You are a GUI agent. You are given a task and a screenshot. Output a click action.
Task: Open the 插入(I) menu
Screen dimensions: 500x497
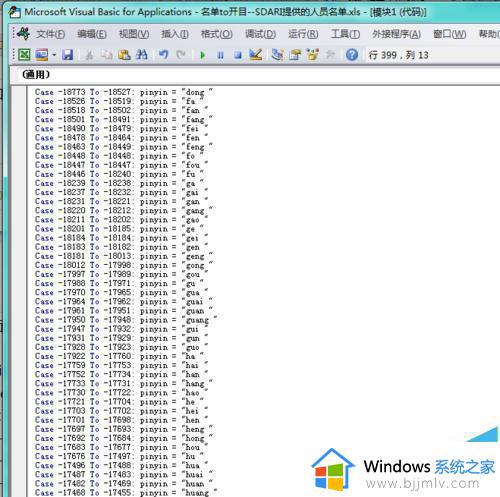pyautogui.click(x=175, y=34)
